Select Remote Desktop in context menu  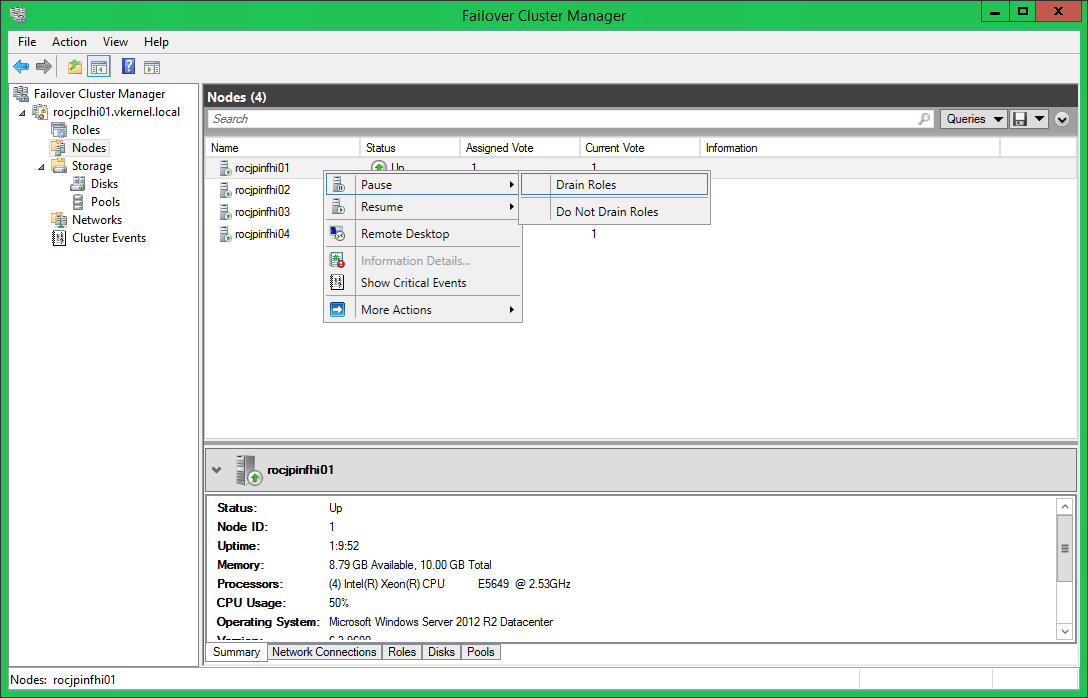[x=423, y=234]
